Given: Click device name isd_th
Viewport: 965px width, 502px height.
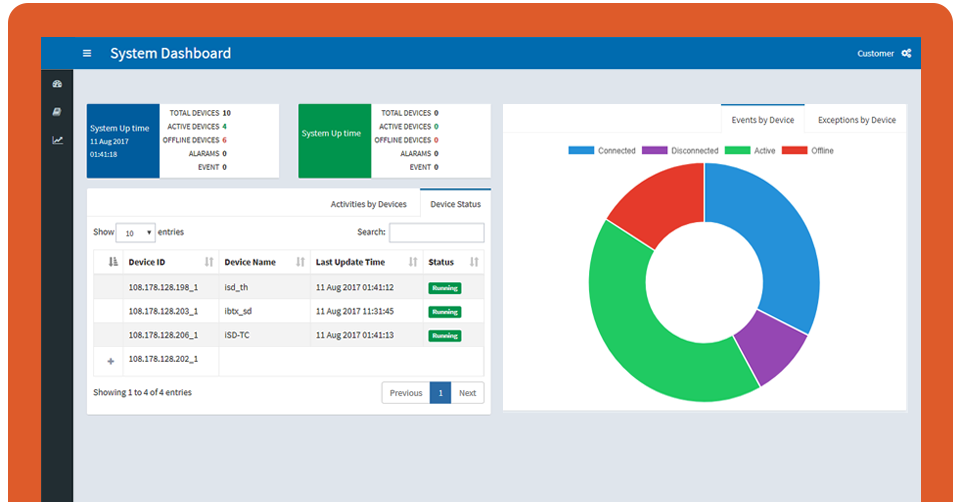Looking at the screenshot, I should point(236,287).
